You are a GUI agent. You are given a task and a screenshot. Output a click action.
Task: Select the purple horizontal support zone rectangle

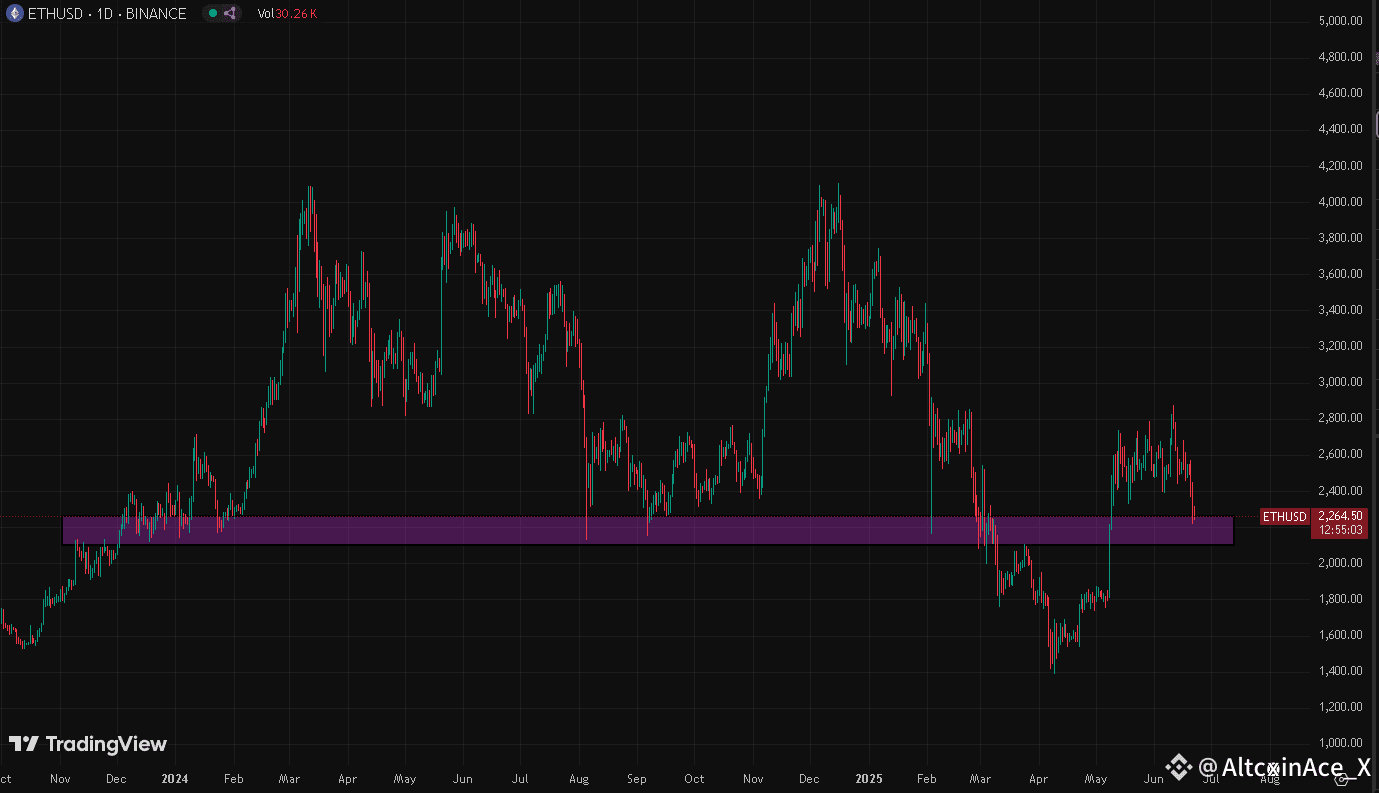[x=648, y=530]
